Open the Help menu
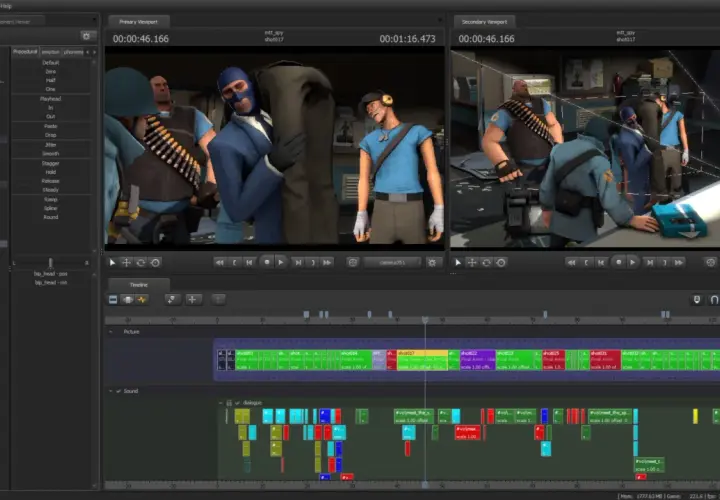 (6, 6)
